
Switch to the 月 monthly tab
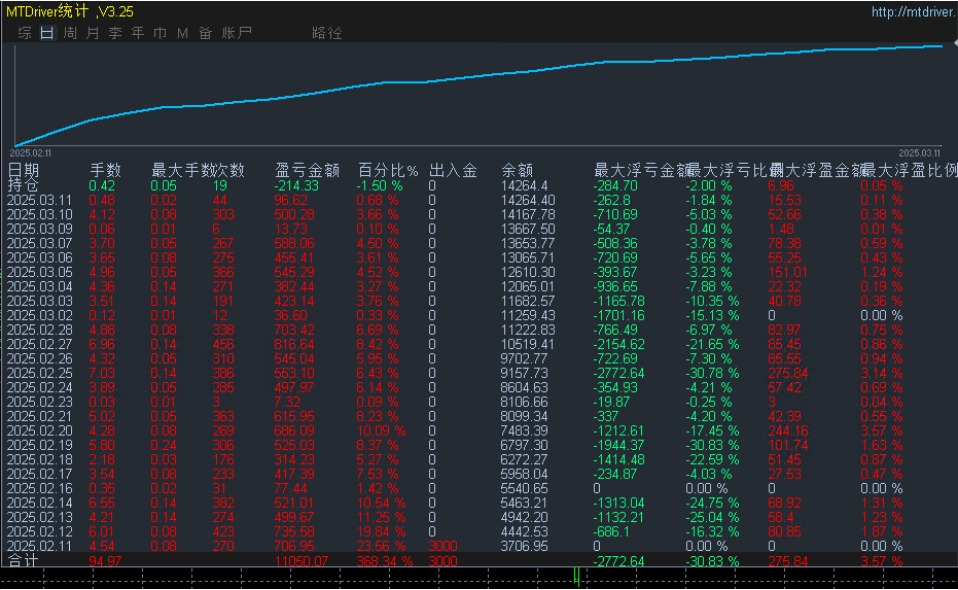tap(93, 33)
